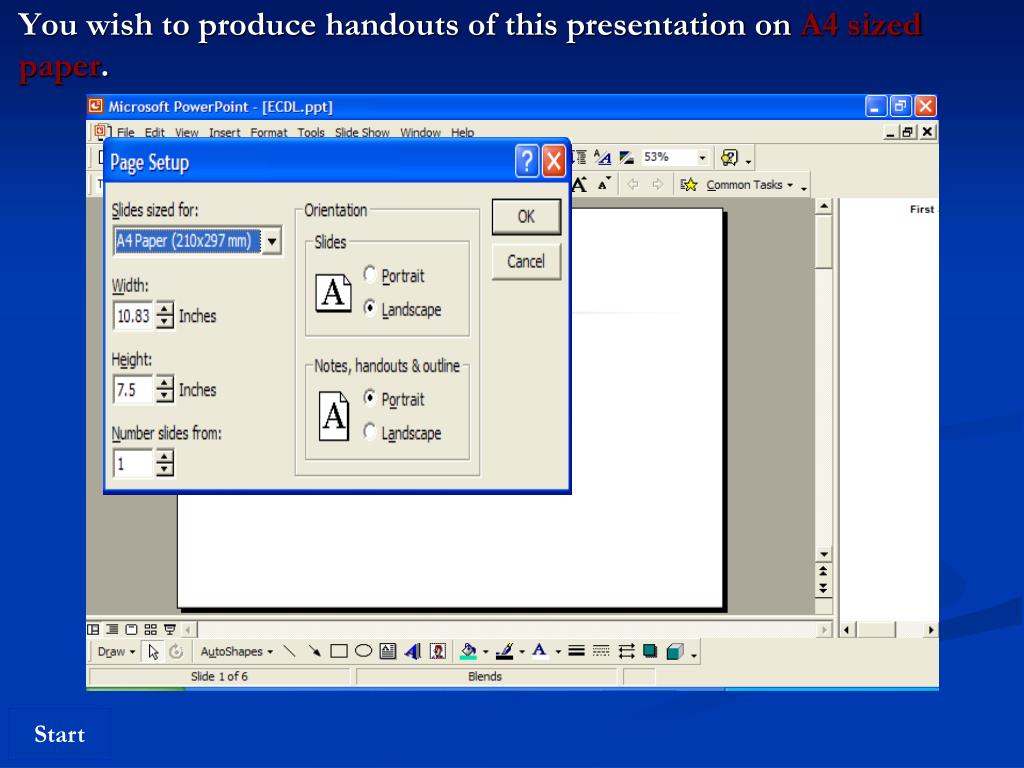Click Decrease Font Size icon

tap(605, 185)
